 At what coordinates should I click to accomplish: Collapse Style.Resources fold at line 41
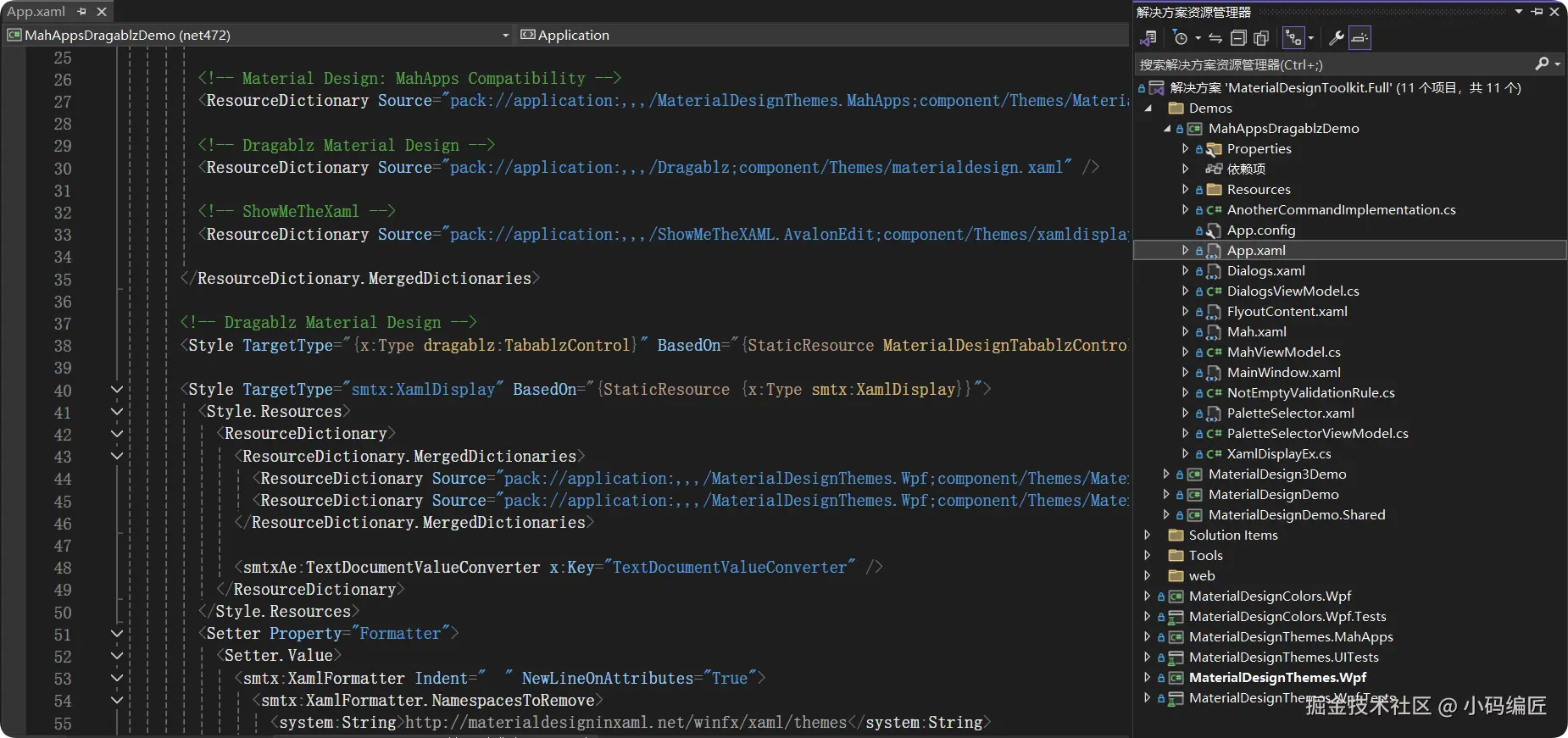pos(117,412)
